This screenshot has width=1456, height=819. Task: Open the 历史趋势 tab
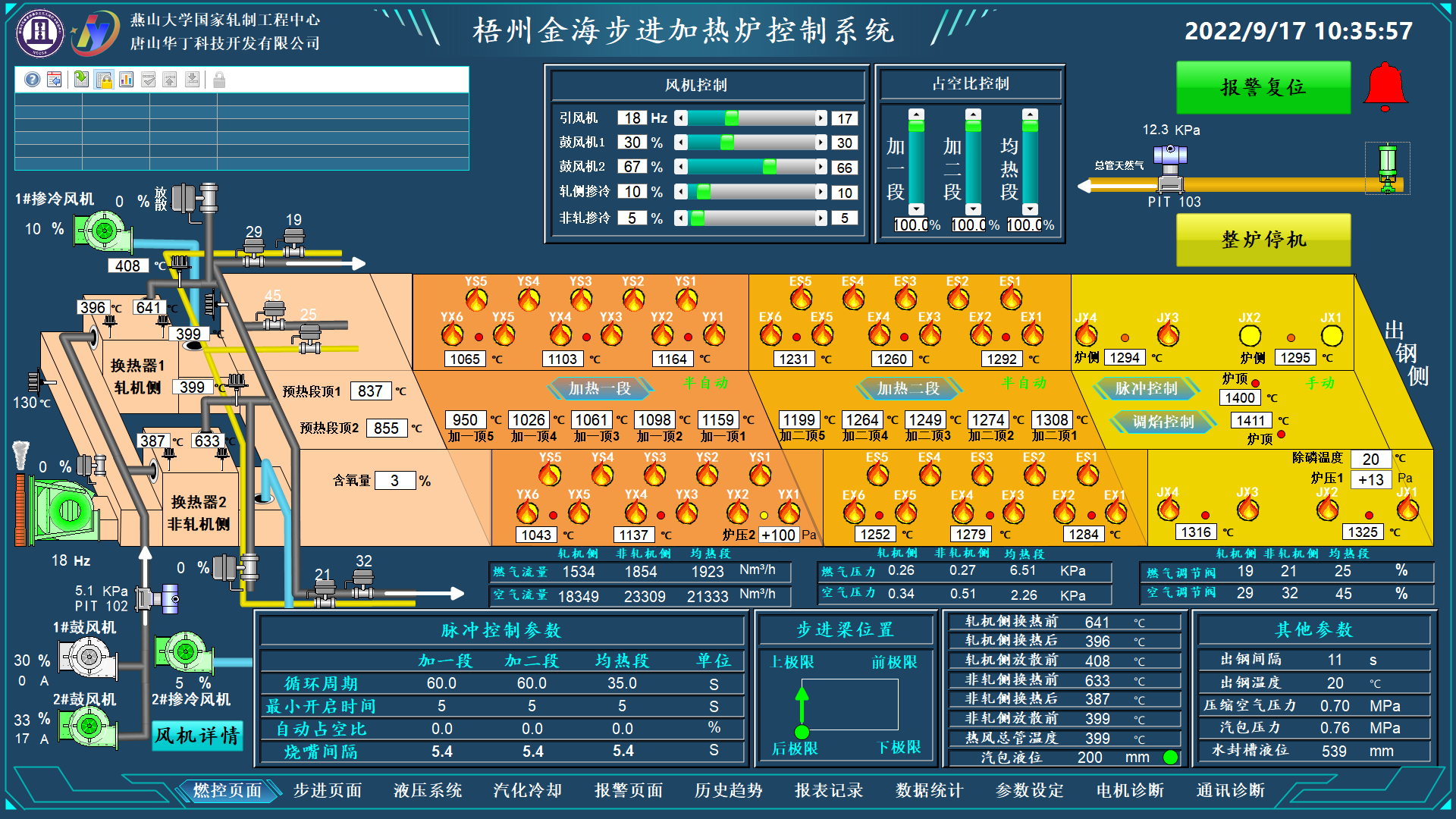pyautogui.click(x=728, y=790)
